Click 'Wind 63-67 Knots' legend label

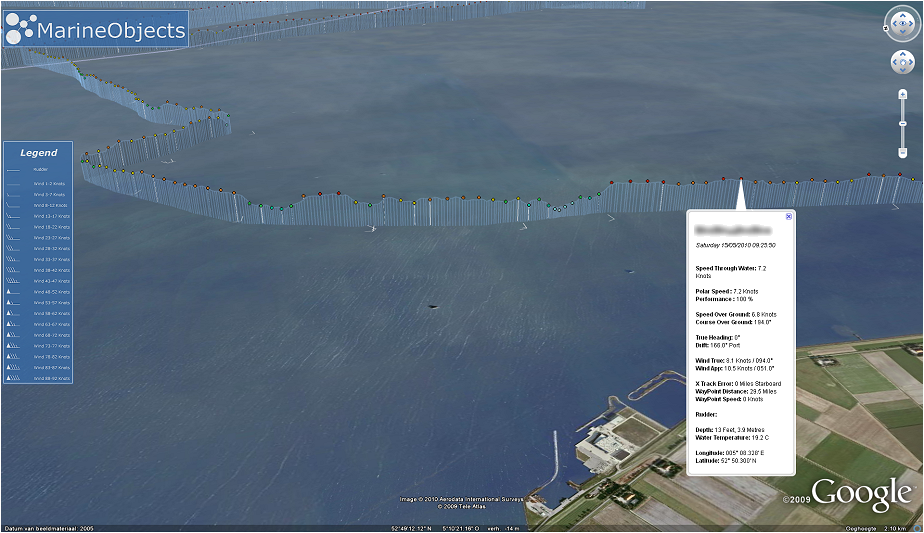click(51, 324)
